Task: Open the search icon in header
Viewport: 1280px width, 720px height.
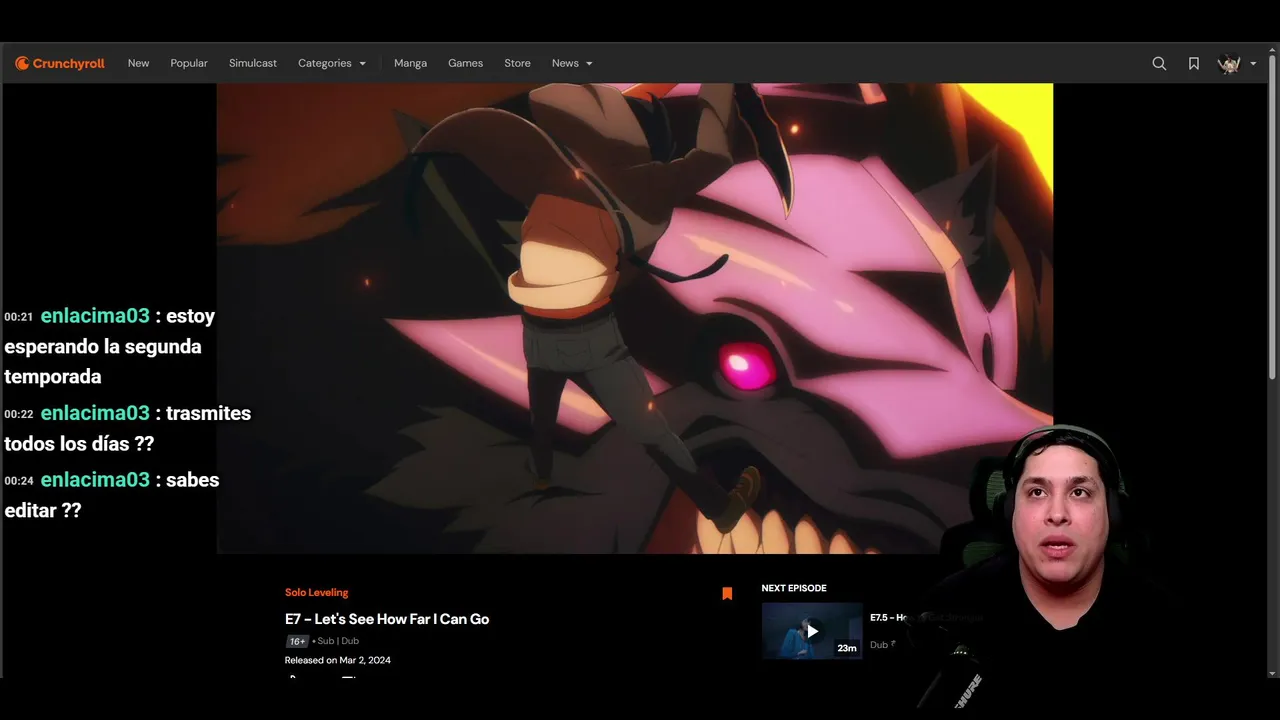Action: (1159, 63)
